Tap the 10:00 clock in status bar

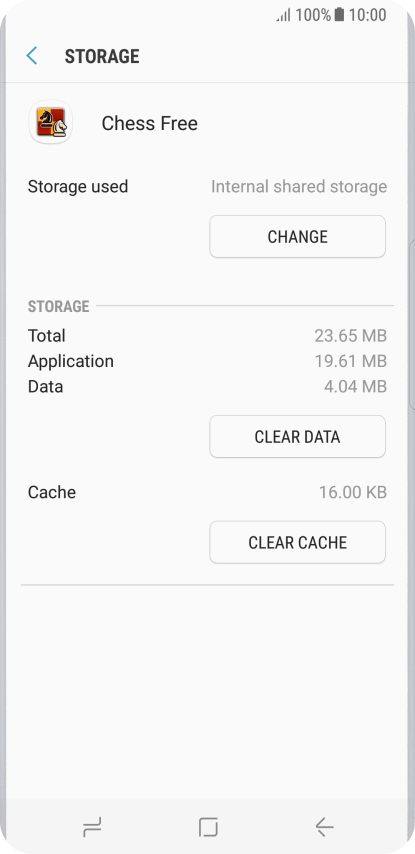[x=368, y=15]
